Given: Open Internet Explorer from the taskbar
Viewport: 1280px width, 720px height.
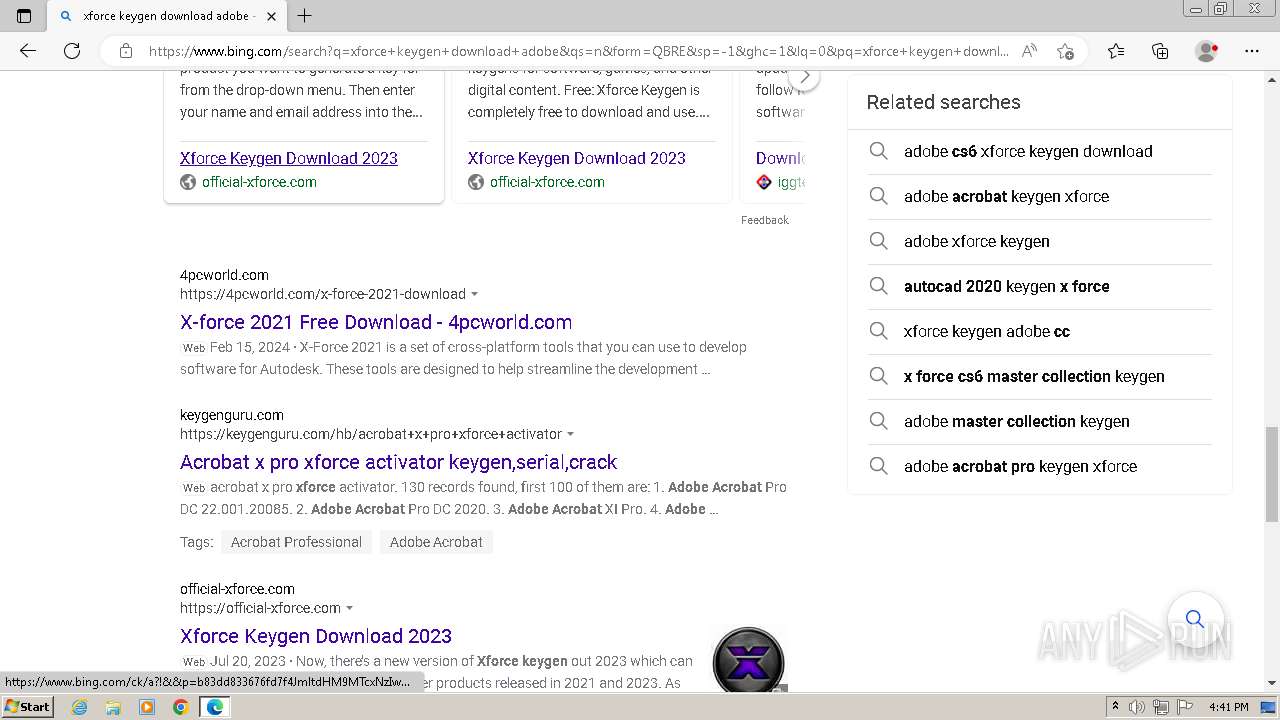Looking at the screenshot, I should pyautogui.click(x=79, y=707).
